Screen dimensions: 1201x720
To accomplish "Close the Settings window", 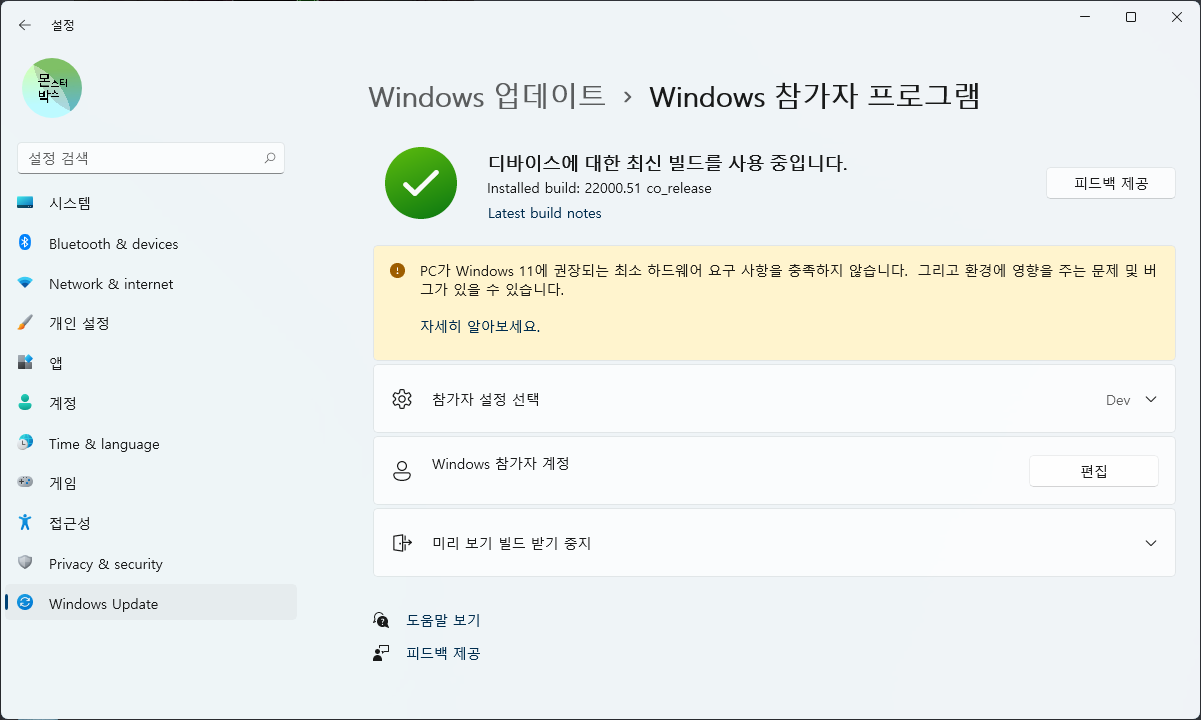I will 1177,17.
